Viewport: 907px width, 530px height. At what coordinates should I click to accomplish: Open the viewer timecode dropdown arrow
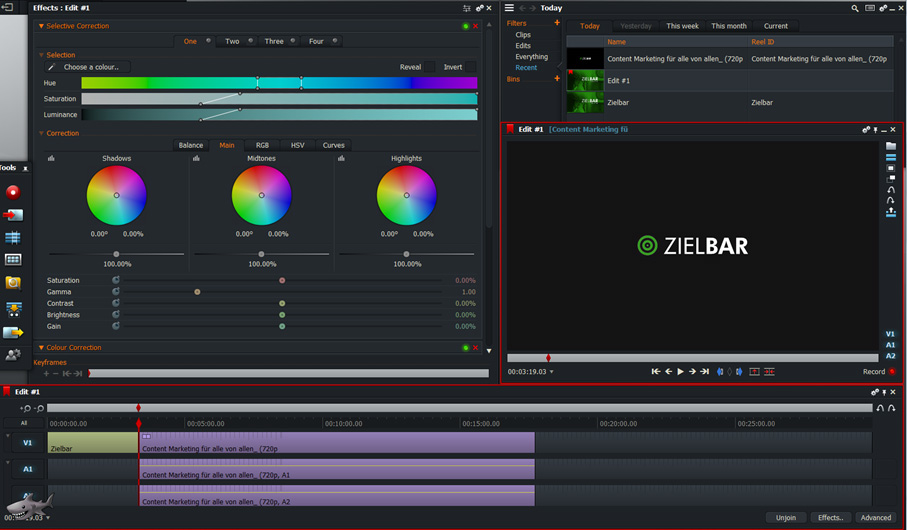(x=551, y=372)
